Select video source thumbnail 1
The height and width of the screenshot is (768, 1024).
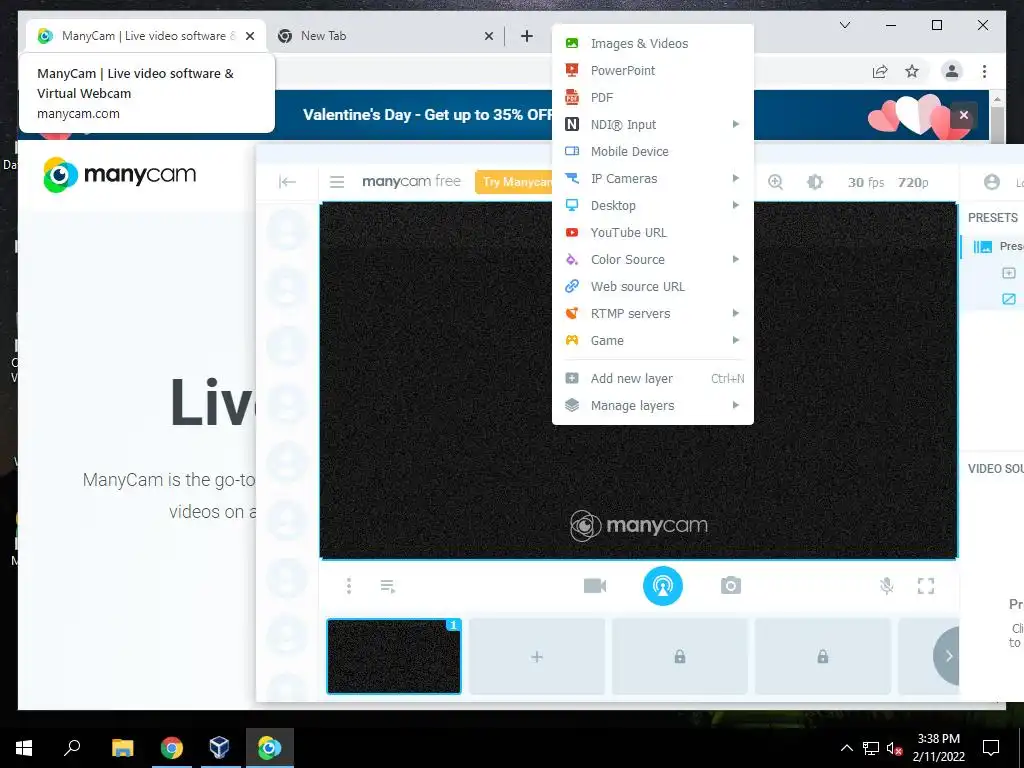point(394,656)
